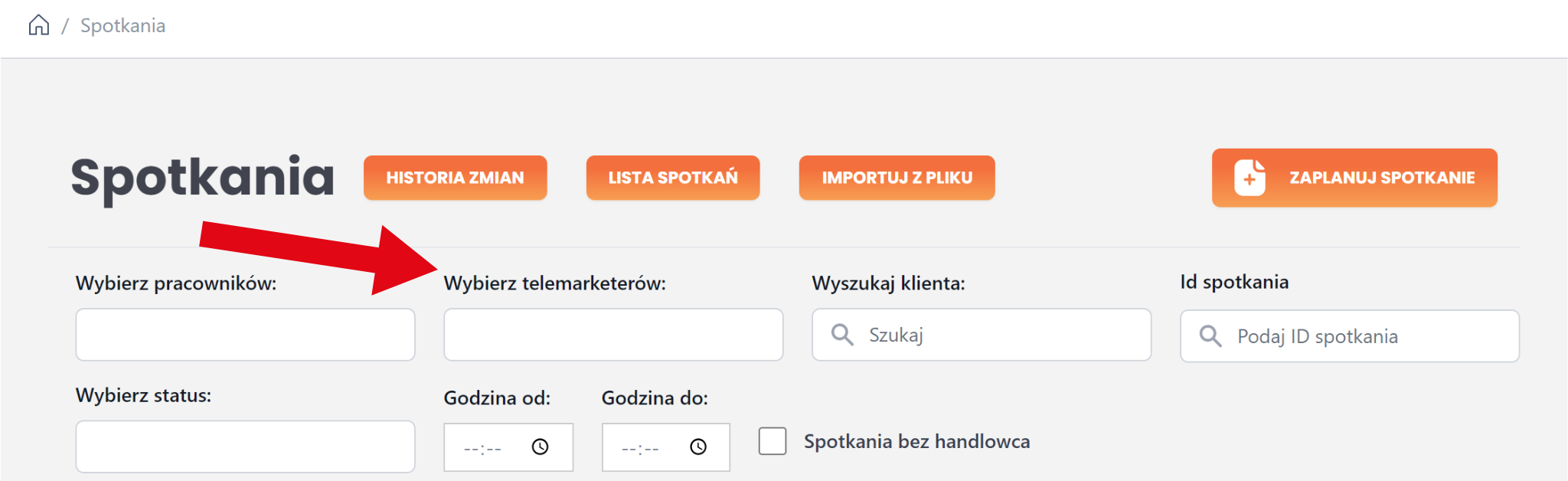Click the document-plus icon on Zaplanuj spotkanie
The width and height of the screenshot is (1568, 481).
pos(1249,178)
